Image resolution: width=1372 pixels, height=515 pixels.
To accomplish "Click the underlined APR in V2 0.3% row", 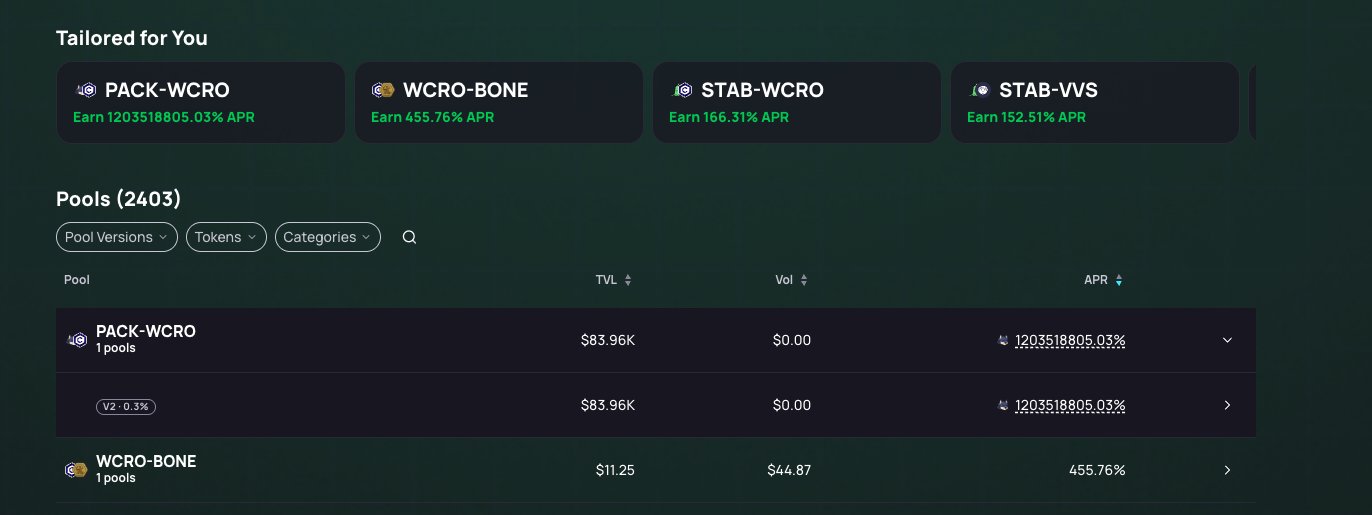I will tap(1070, 405).
